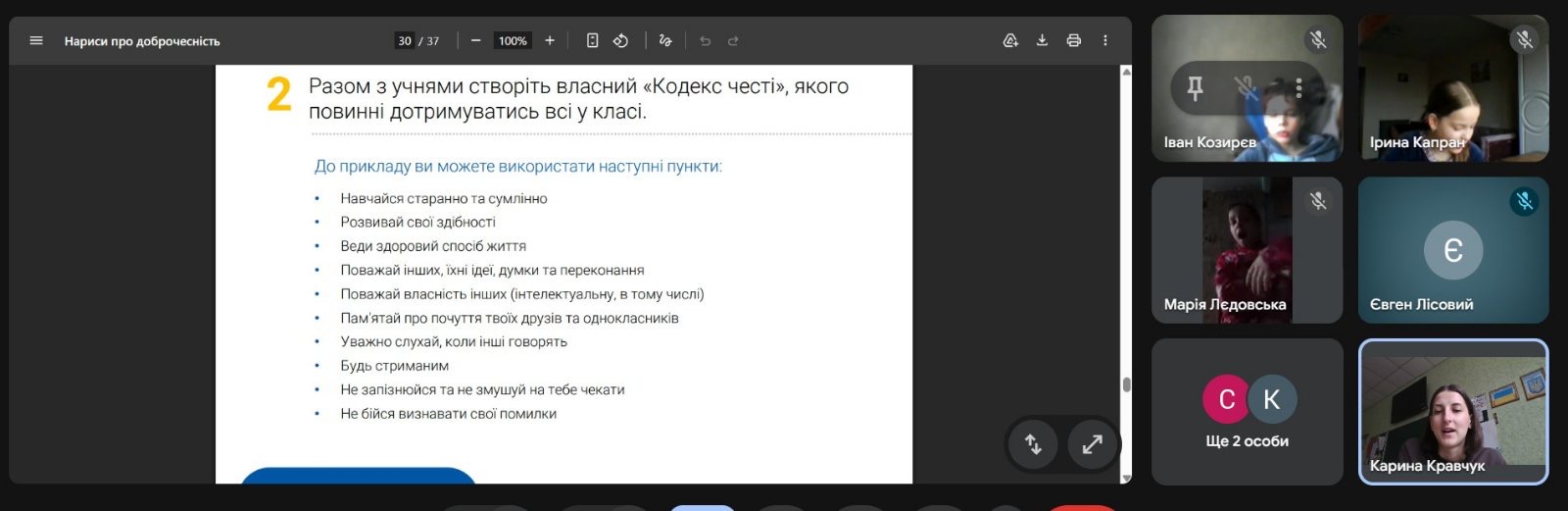Click the PDF vertical scrollbar thumb

1126,384
